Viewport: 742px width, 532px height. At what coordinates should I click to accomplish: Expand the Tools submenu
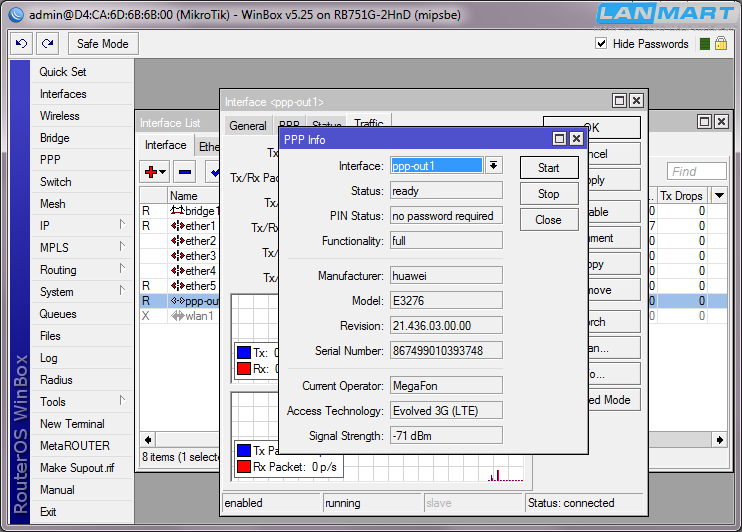click(122, 400)
